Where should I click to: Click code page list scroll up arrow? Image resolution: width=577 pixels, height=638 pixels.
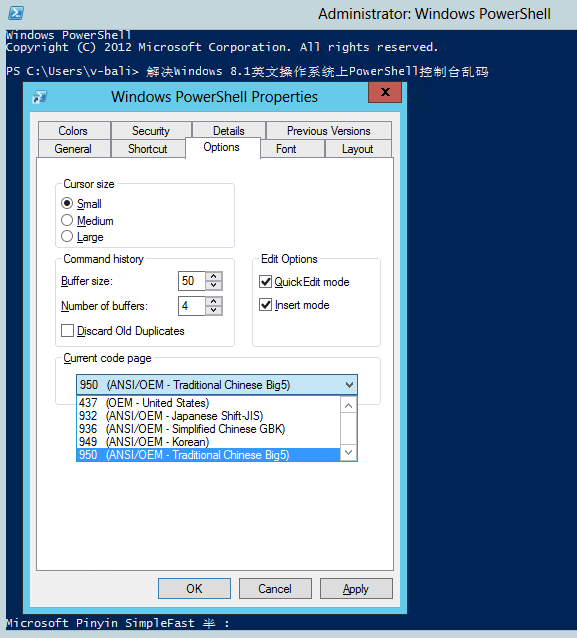(x=349, y=405)
